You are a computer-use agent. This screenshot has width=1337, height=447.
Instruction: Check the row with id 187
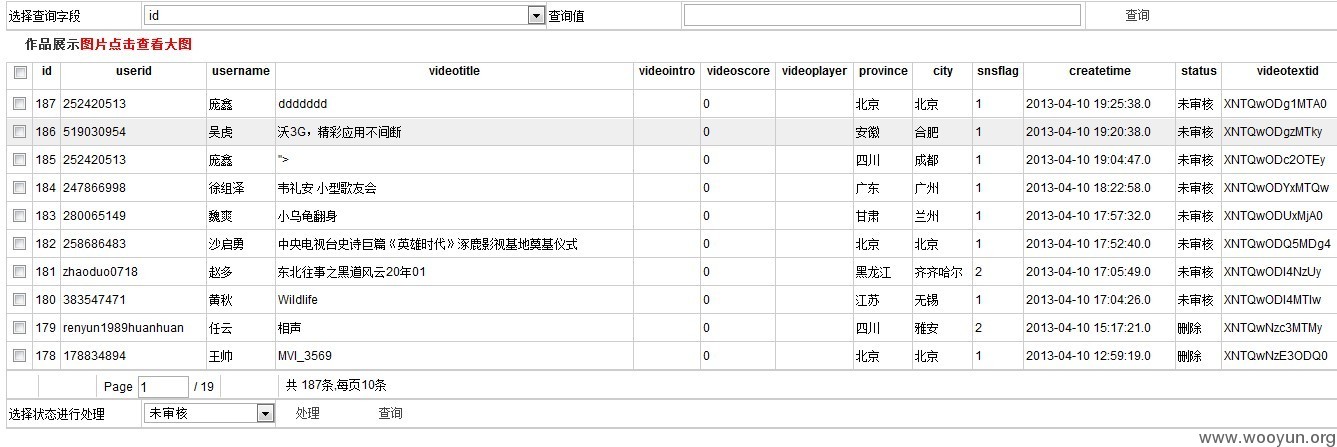[x=20, y=104]
